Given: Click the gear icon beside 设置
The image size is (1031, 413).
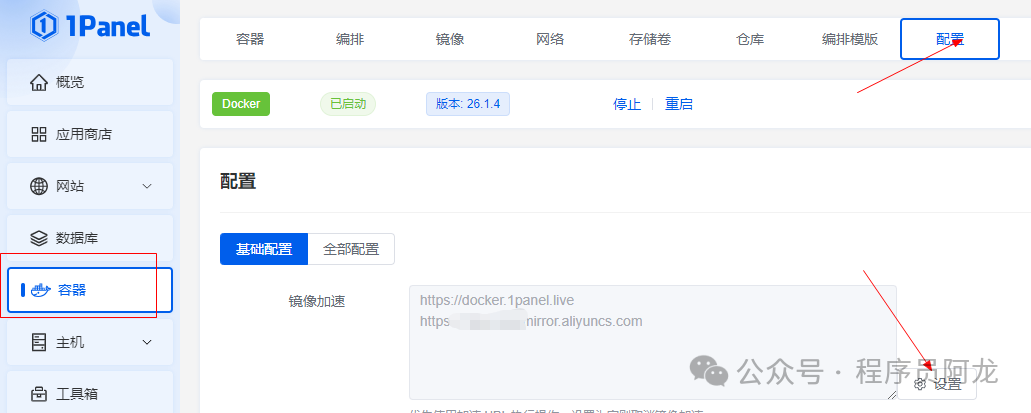Looking at the screenshot, I should pos(921,385).
